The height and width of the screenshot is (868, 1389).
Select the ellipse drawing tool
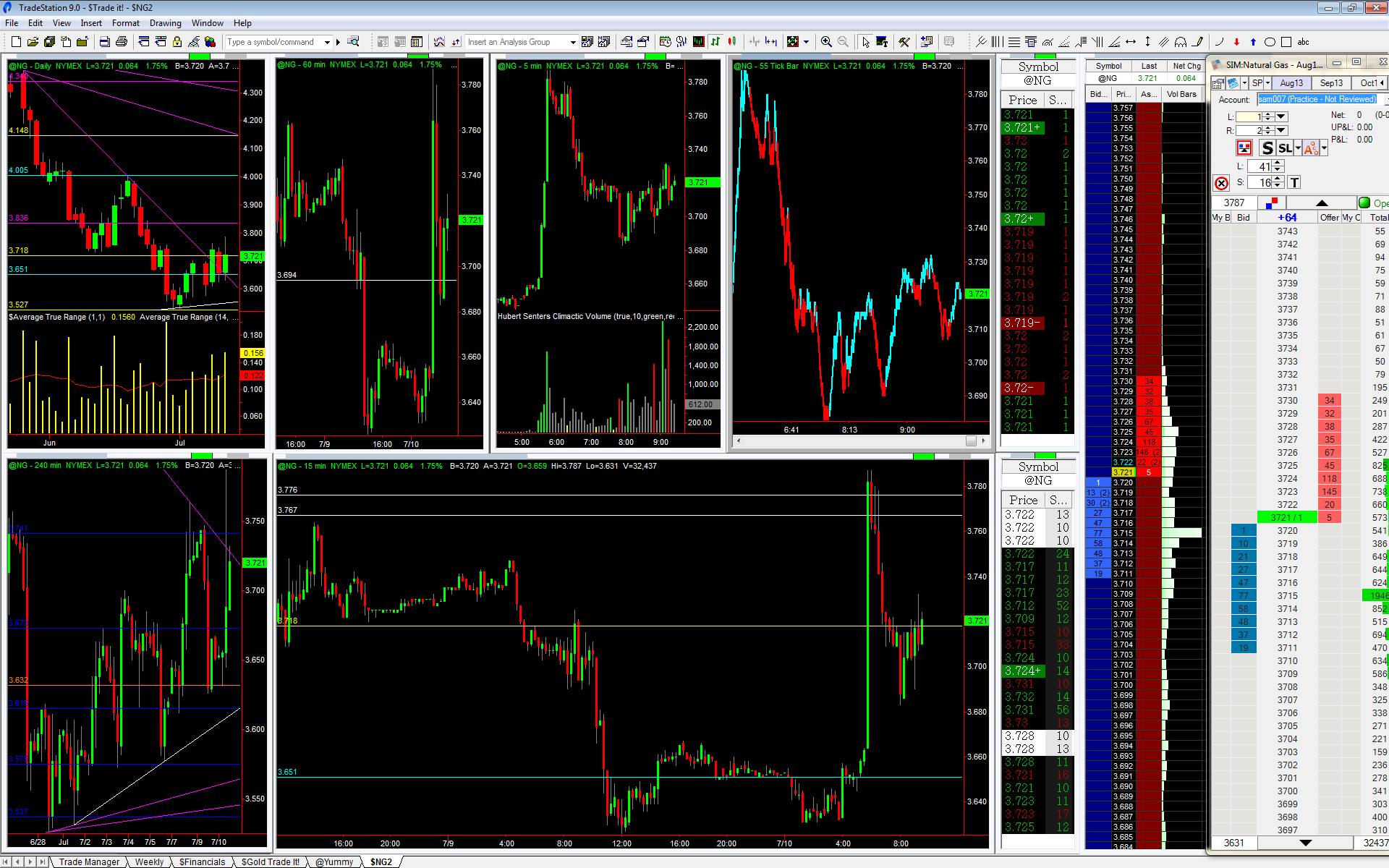[x=1270, y=42]
